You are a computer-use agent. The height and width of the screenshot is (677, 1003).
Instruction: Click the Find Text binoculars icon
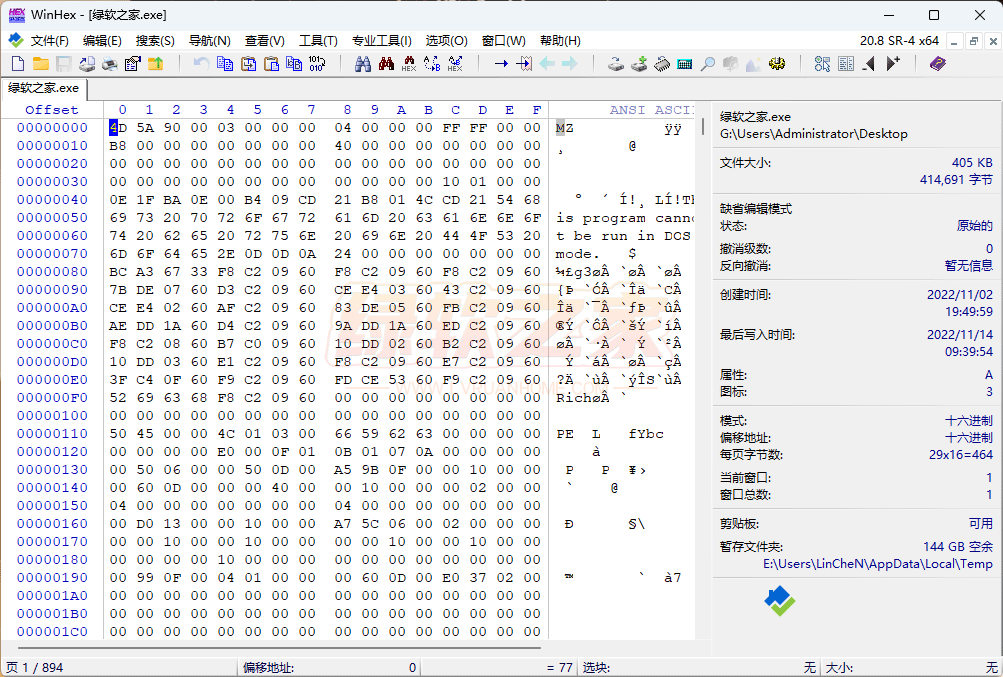pyautogui.click(x=363, y=64)
